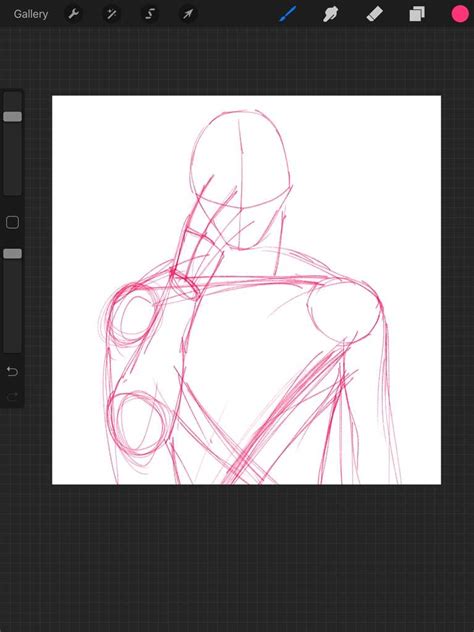Toggle the square Modify button in sidebar
The image size is (474, 632).
pyautogui.click(x=12, y=222)
